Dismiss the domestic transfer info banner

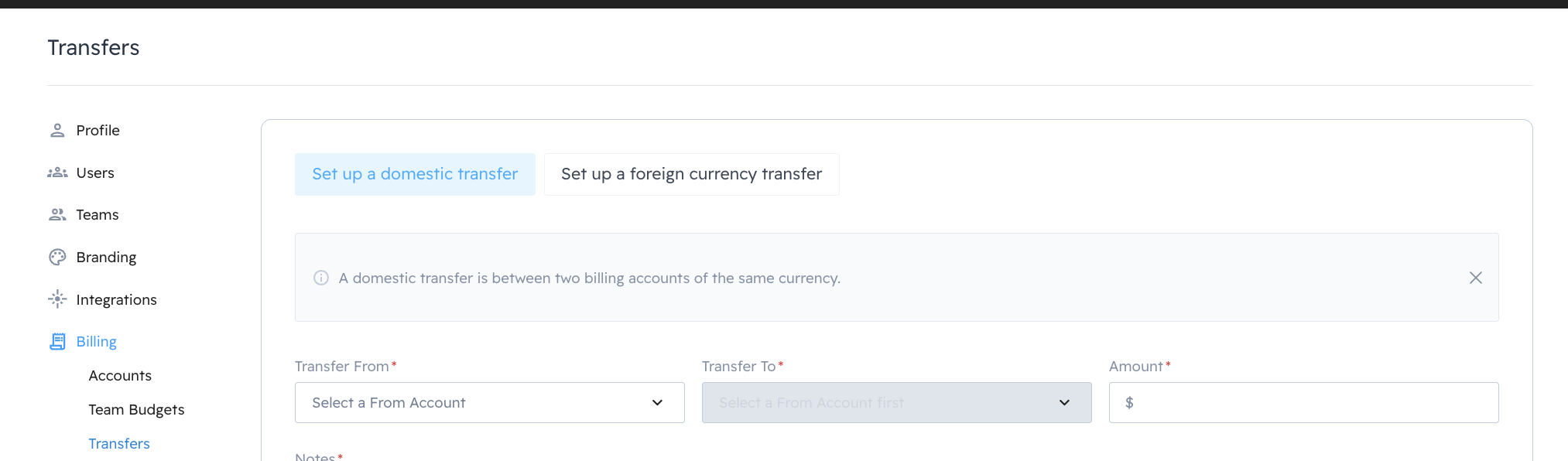tap(1475, 278)
